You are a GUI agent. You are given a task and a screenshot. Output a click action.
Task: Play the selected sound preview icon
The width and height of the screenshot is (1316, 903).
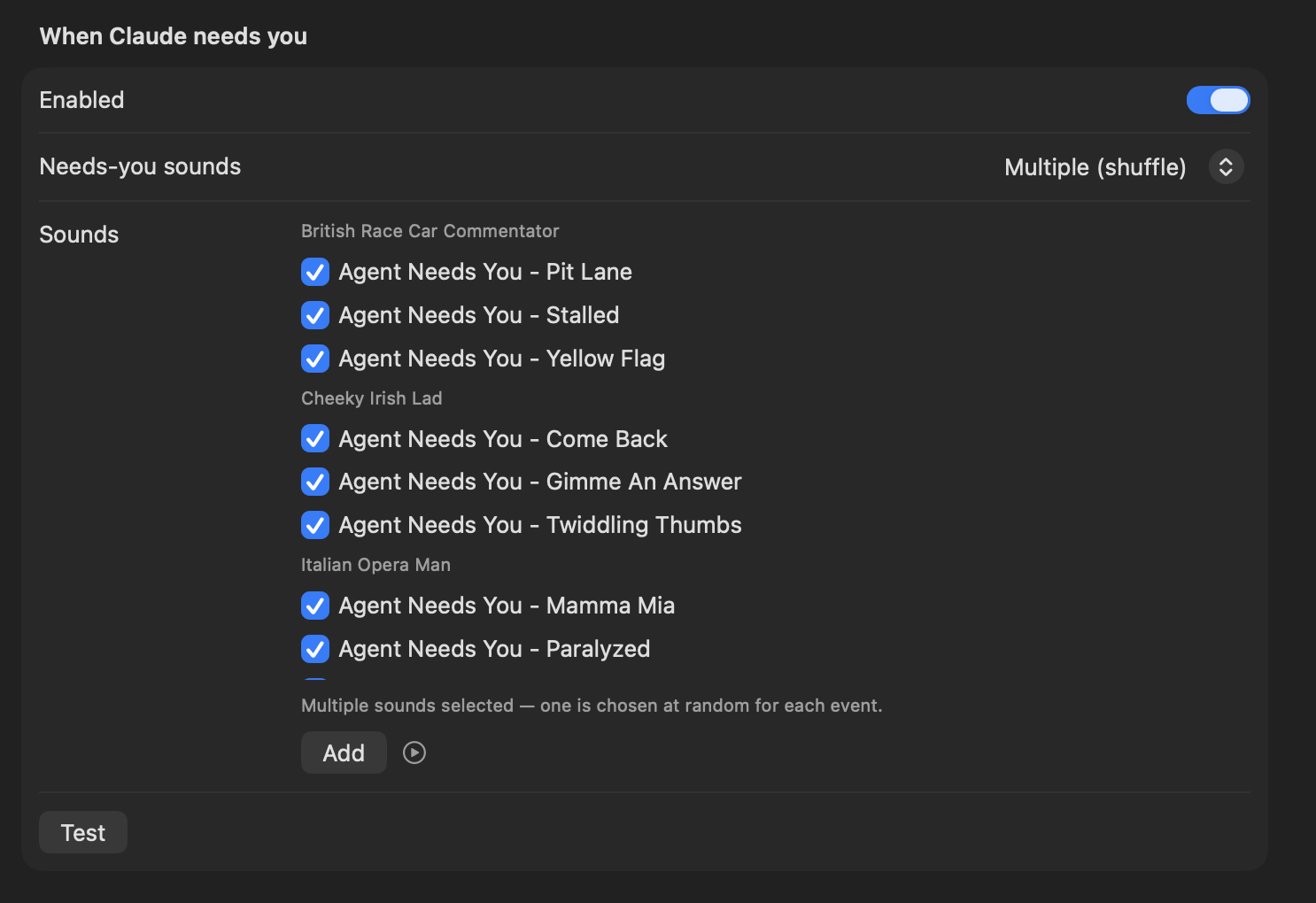[414, 752]
